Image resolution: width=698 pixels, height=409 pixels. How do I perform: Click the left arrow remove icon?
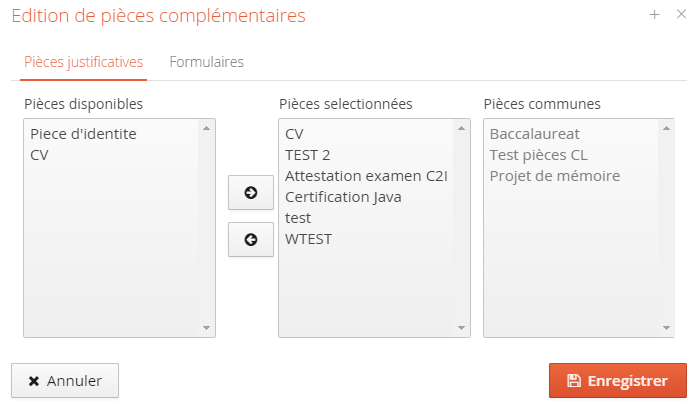tap(251, 239)
